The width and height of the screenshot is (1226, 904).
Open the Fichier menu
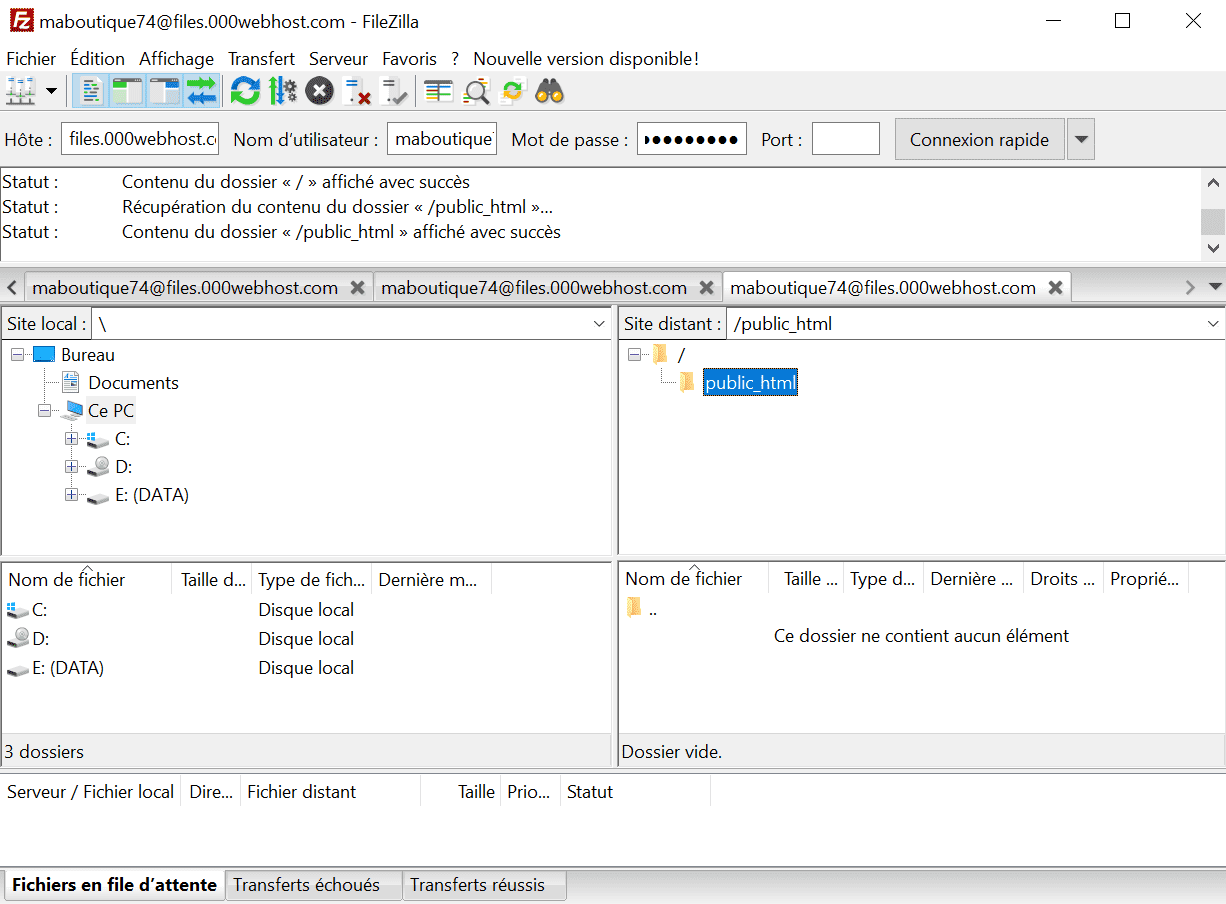31,59
